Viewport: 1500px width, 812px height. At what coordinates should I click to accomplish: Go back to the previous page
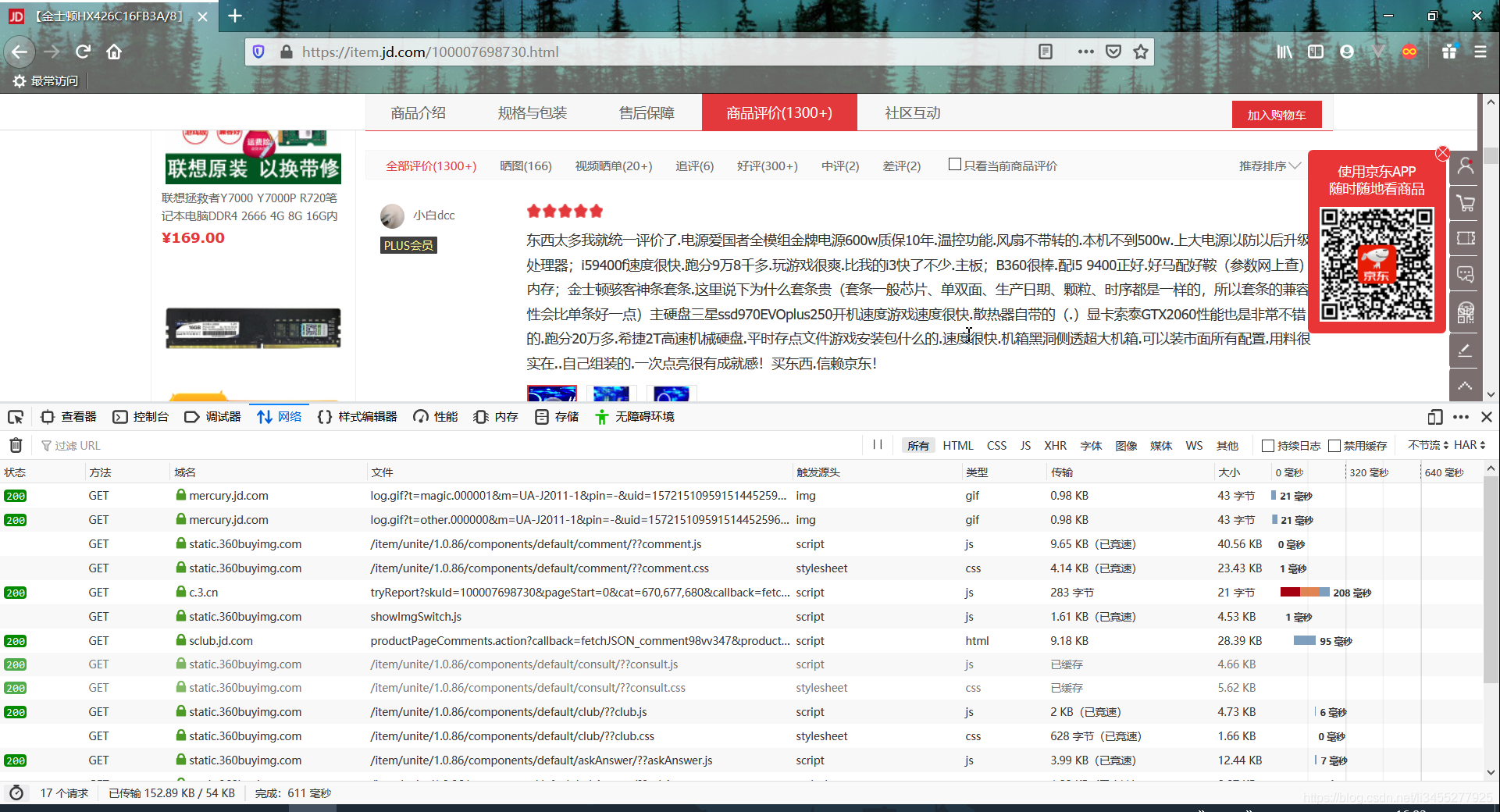(20, 52)
